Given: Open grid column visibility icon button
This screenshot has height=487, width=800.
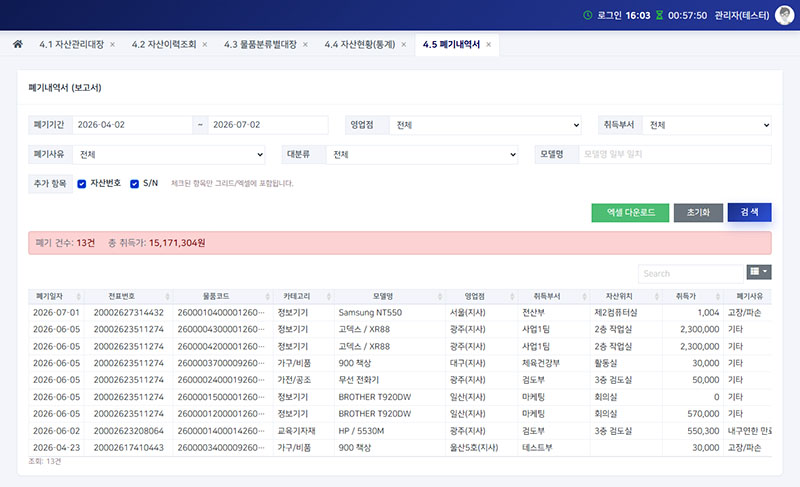Looking at the screenshot, I should pyautogui.click(x=759, y=272).
